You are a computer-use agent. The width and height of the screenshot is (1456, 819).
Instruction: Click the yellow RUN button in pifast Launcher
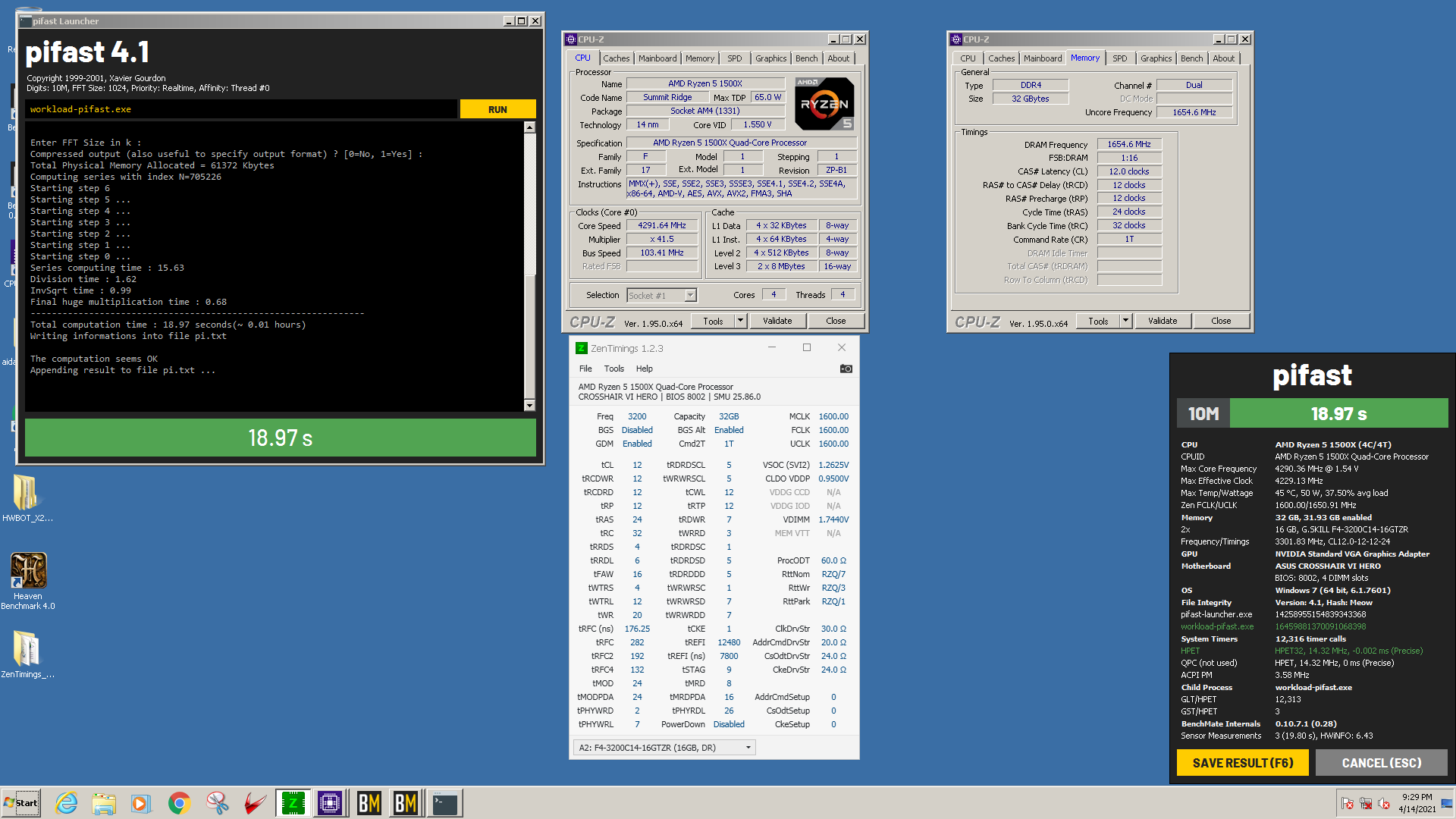[497, 109]
